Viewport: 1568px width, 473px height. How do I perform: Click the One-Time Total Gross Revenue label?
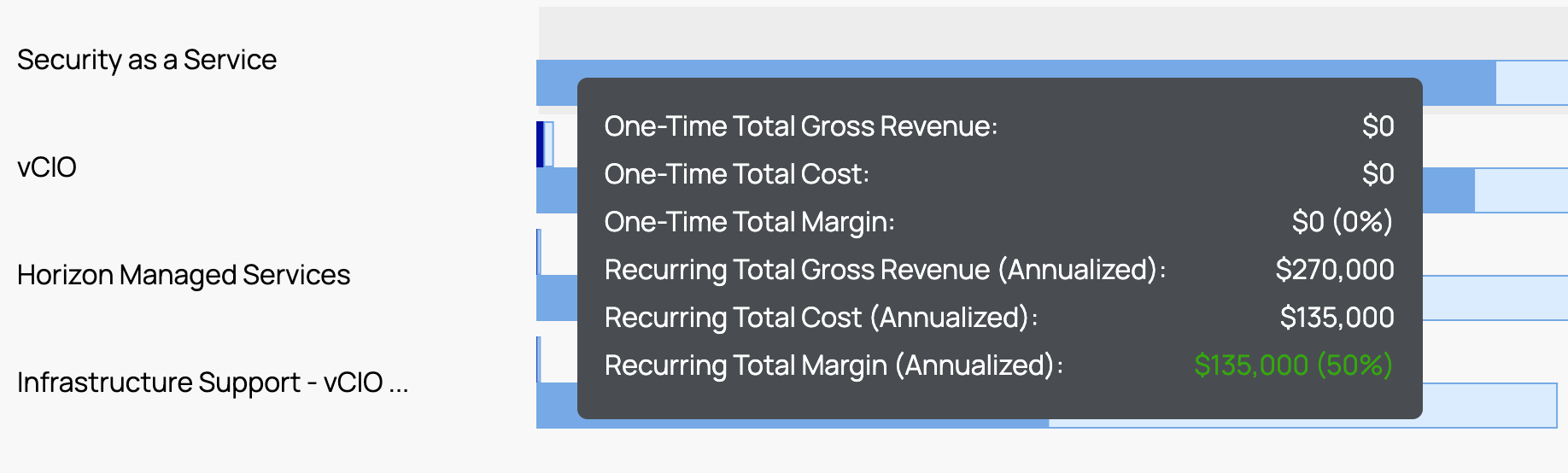tap(800, 126)
